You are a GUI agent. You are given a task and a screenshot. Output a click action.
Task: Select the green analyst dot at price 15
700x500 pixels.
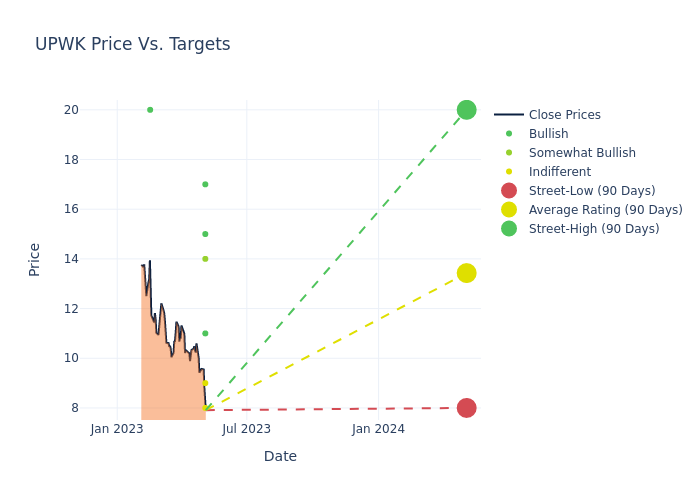[x=205, y=234]
